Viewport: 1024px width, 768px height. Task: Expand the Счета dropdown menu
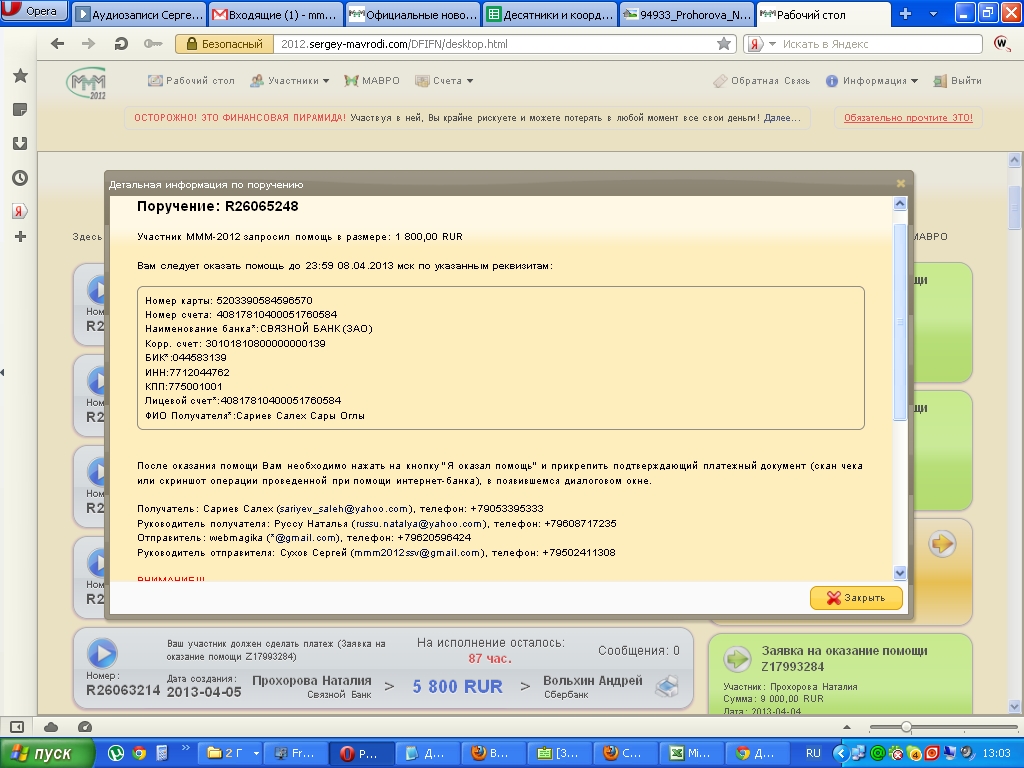pos(444,80)
